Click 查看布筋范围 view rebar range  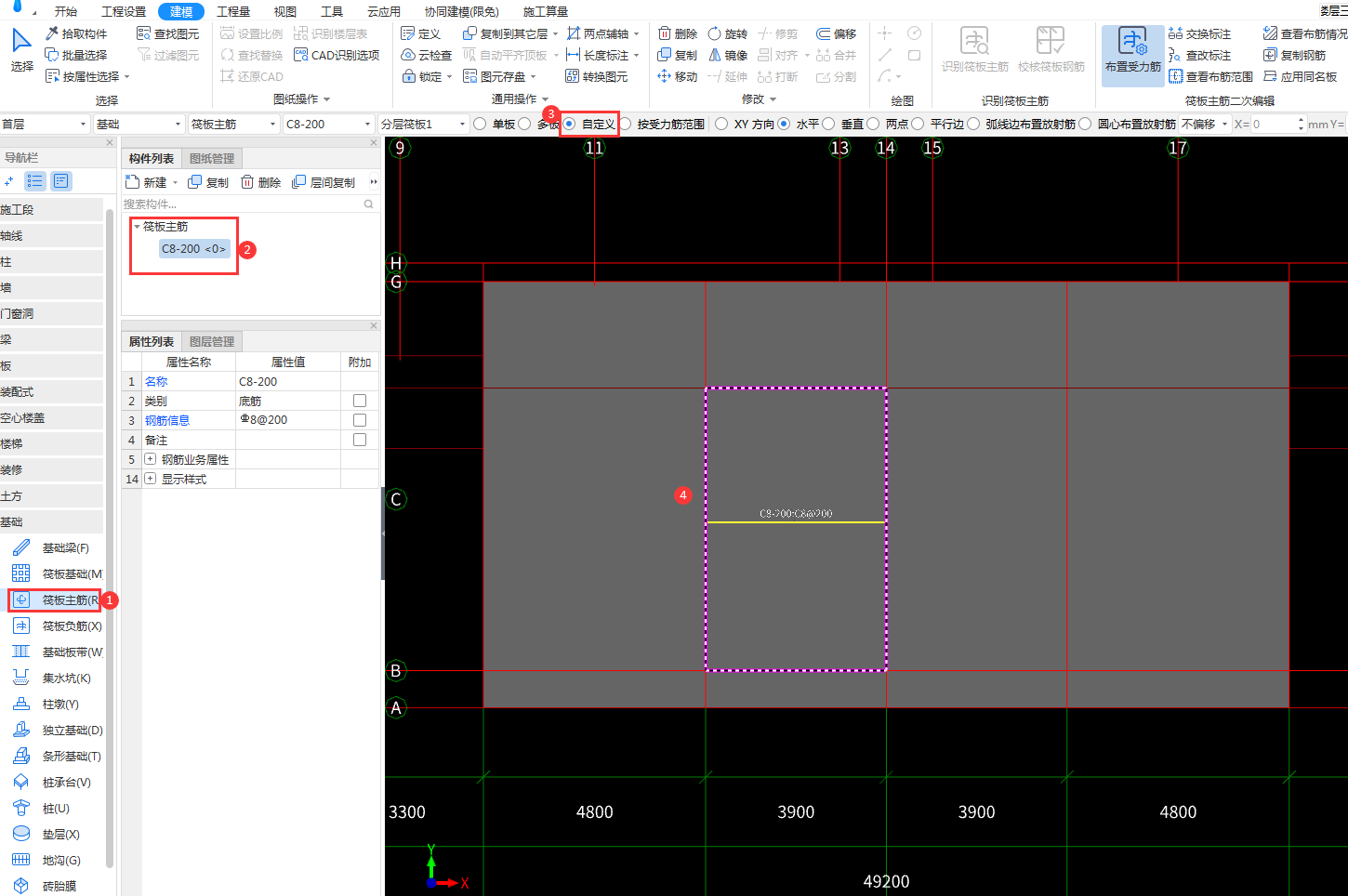pyautogui.click(x=1210, y=76)
